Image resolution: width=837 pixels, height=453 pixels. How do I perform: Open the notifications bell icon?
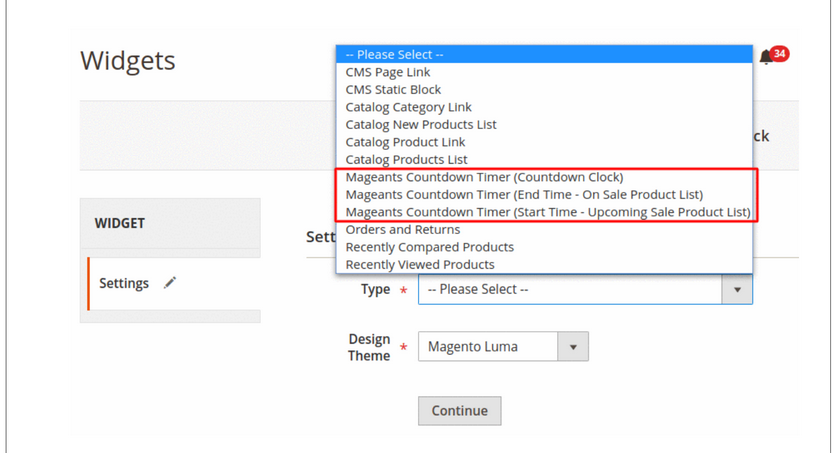tap(765, 57)
